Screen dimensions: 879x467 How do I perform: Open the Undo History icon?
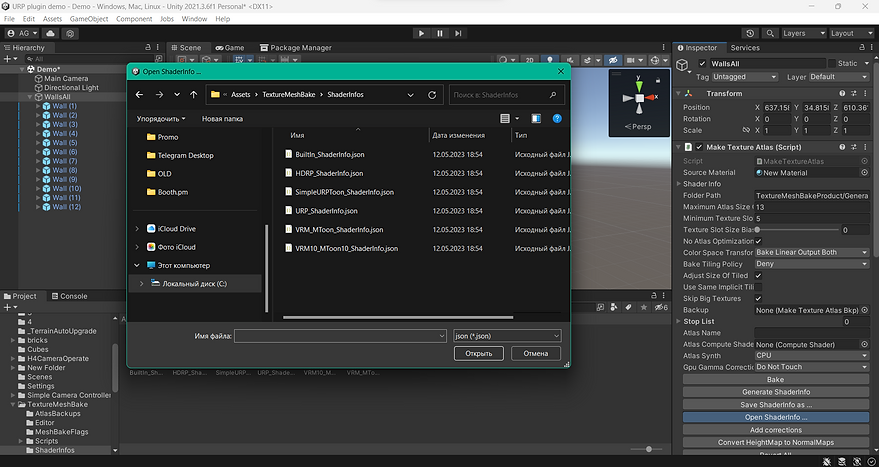point(750,34)
